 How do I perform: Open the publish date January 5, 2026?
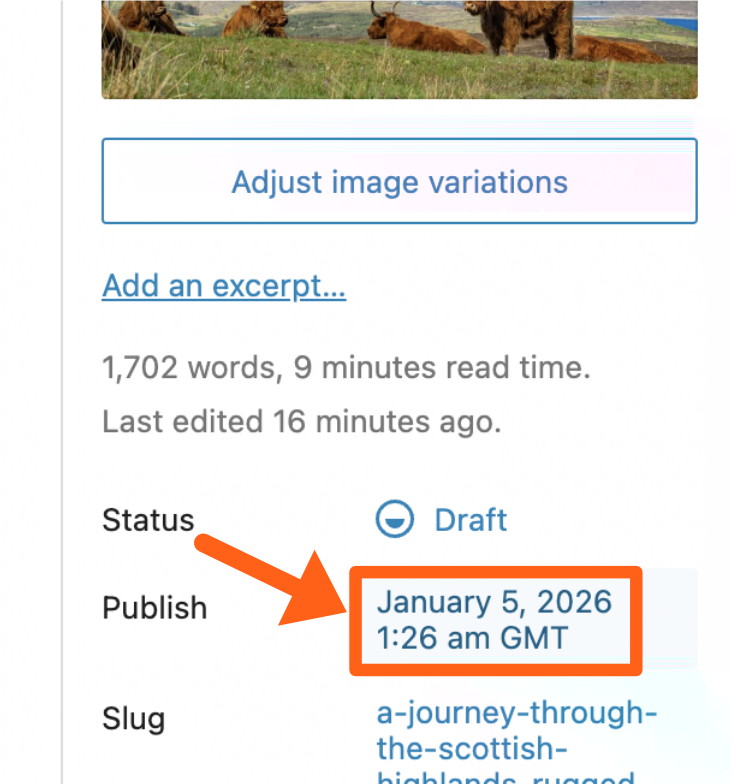coord(494,603)
